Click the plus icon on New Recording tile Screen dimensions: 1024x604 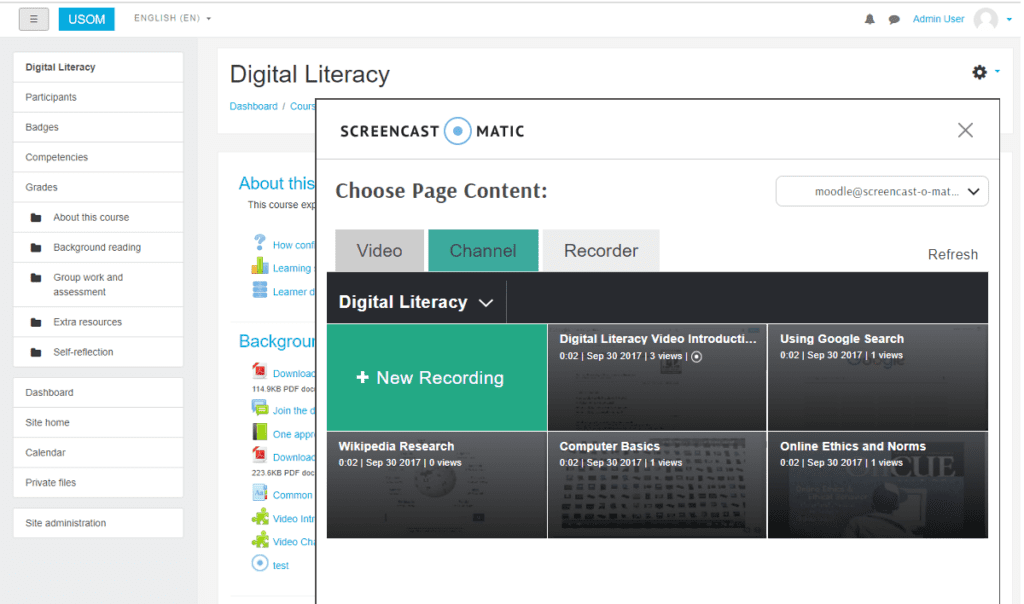coord(362,377)
